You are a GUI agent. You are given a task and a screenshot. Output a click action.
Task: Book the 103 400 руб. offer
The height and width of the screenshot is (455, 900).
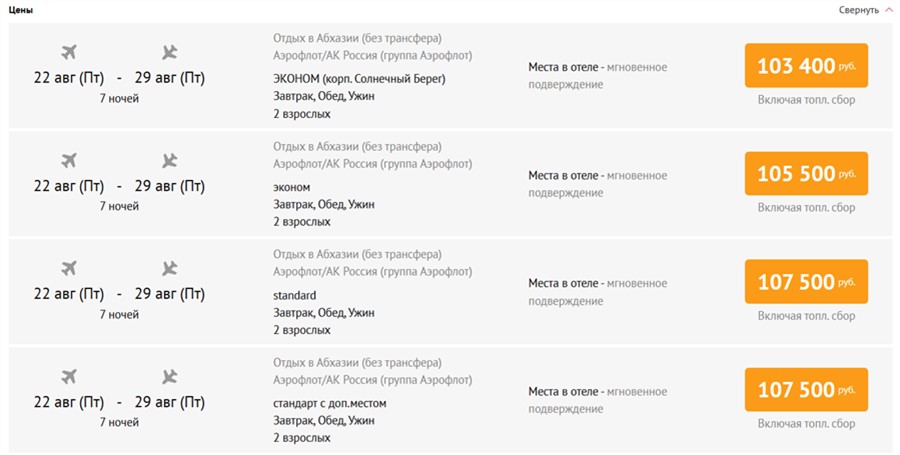pyautogui.click(x=806, y=66)
